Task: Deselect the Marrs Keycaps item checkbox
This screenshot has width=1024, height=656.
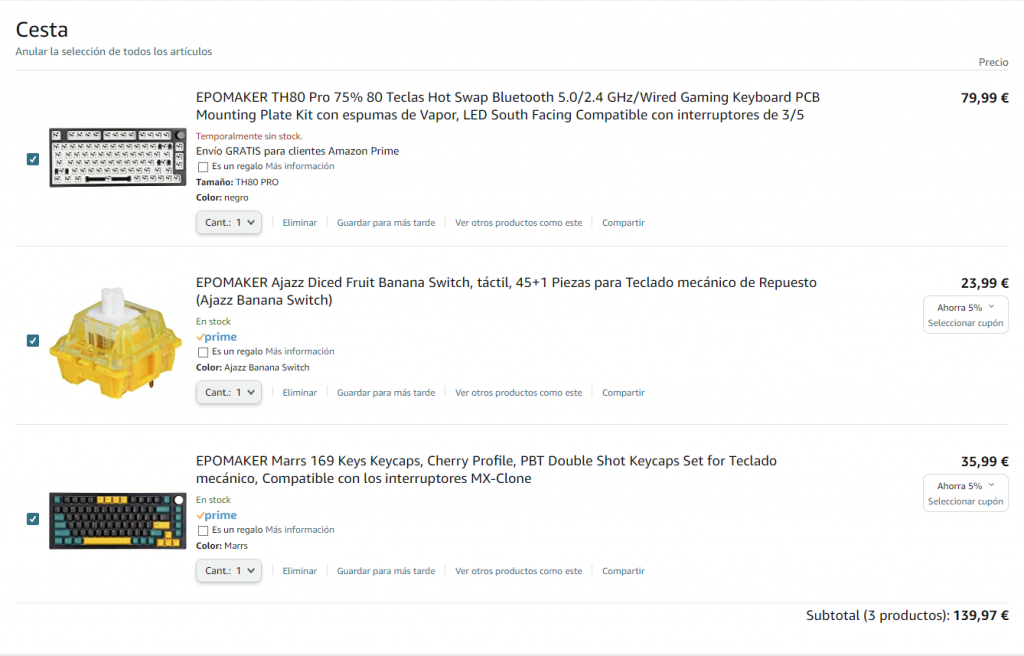Action: click(33, 519)
